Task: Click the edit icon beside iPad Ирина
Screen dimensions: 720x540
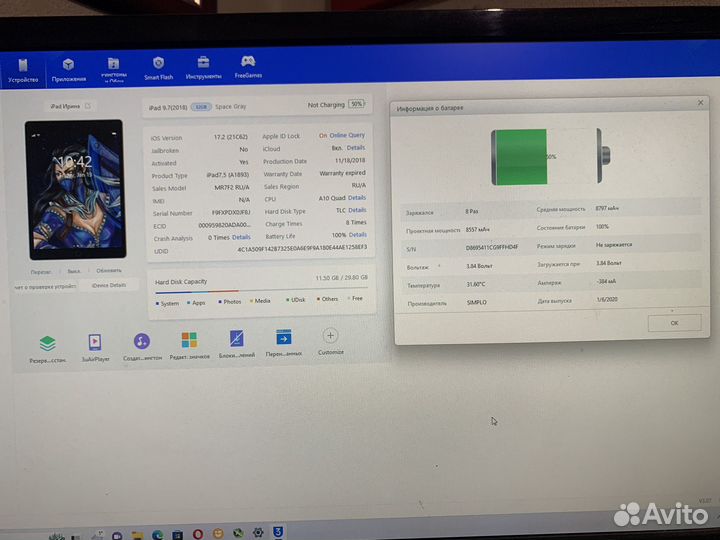Action: (x=88, y=106)
